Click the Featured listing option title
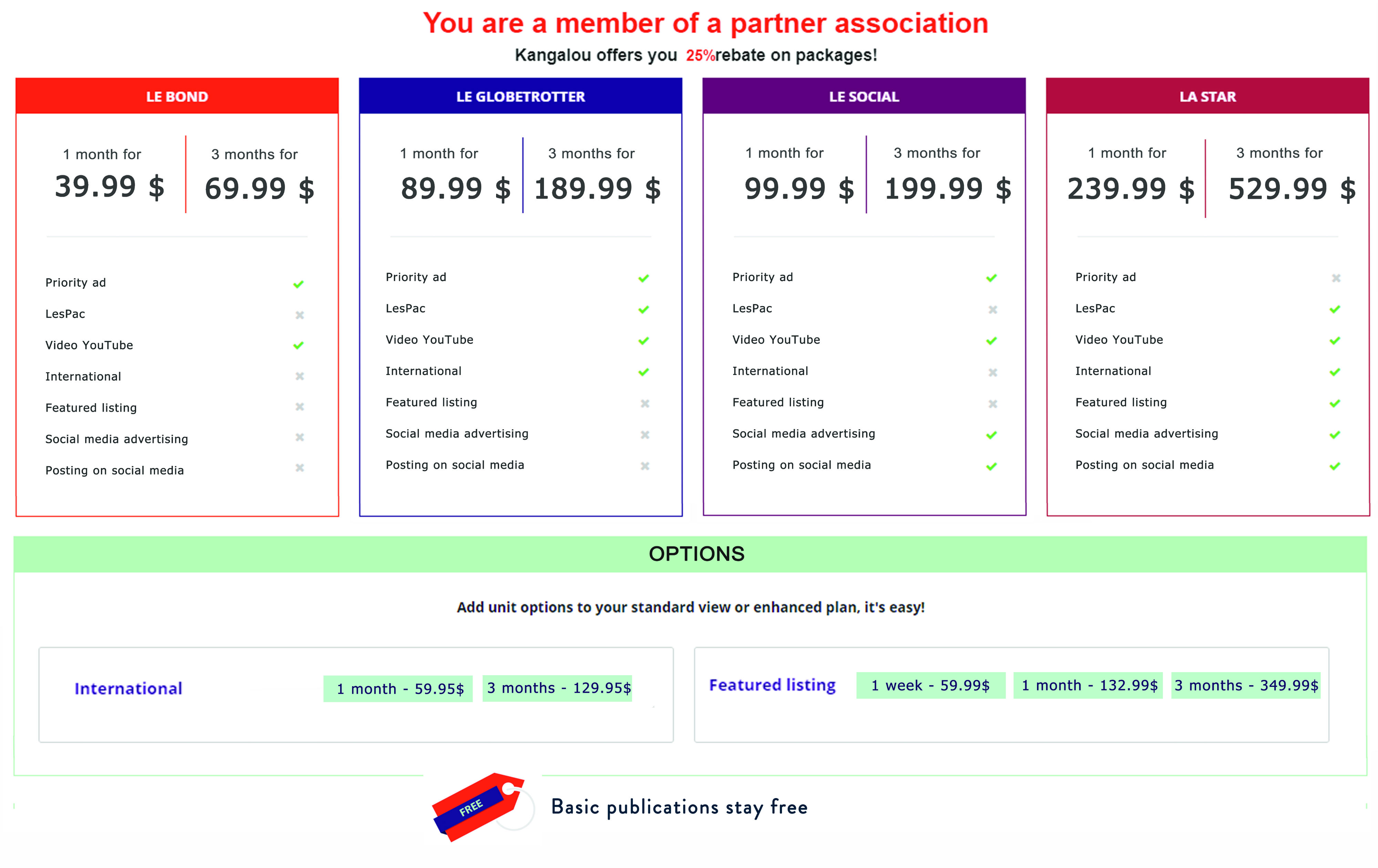This screenshot has width=1378, height=868. (x=773, y=685)
